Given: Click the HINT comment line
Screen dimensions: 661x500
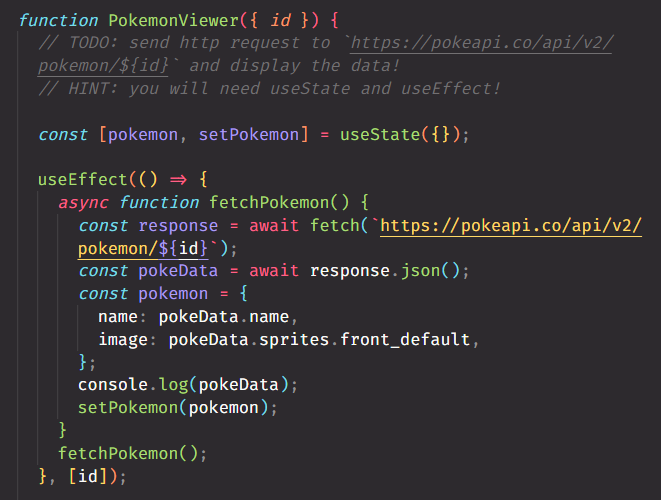Looking at the screenshot, I should pyautogui.click(x=269, y=89).
